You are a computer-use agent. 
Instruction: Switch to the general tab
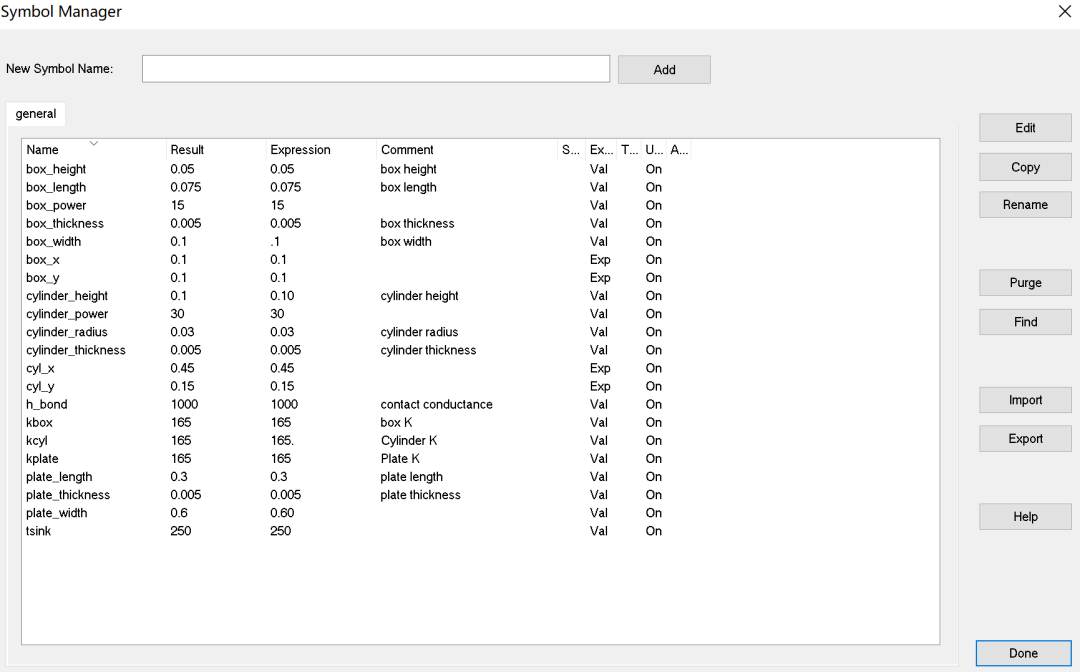(36, 114)
